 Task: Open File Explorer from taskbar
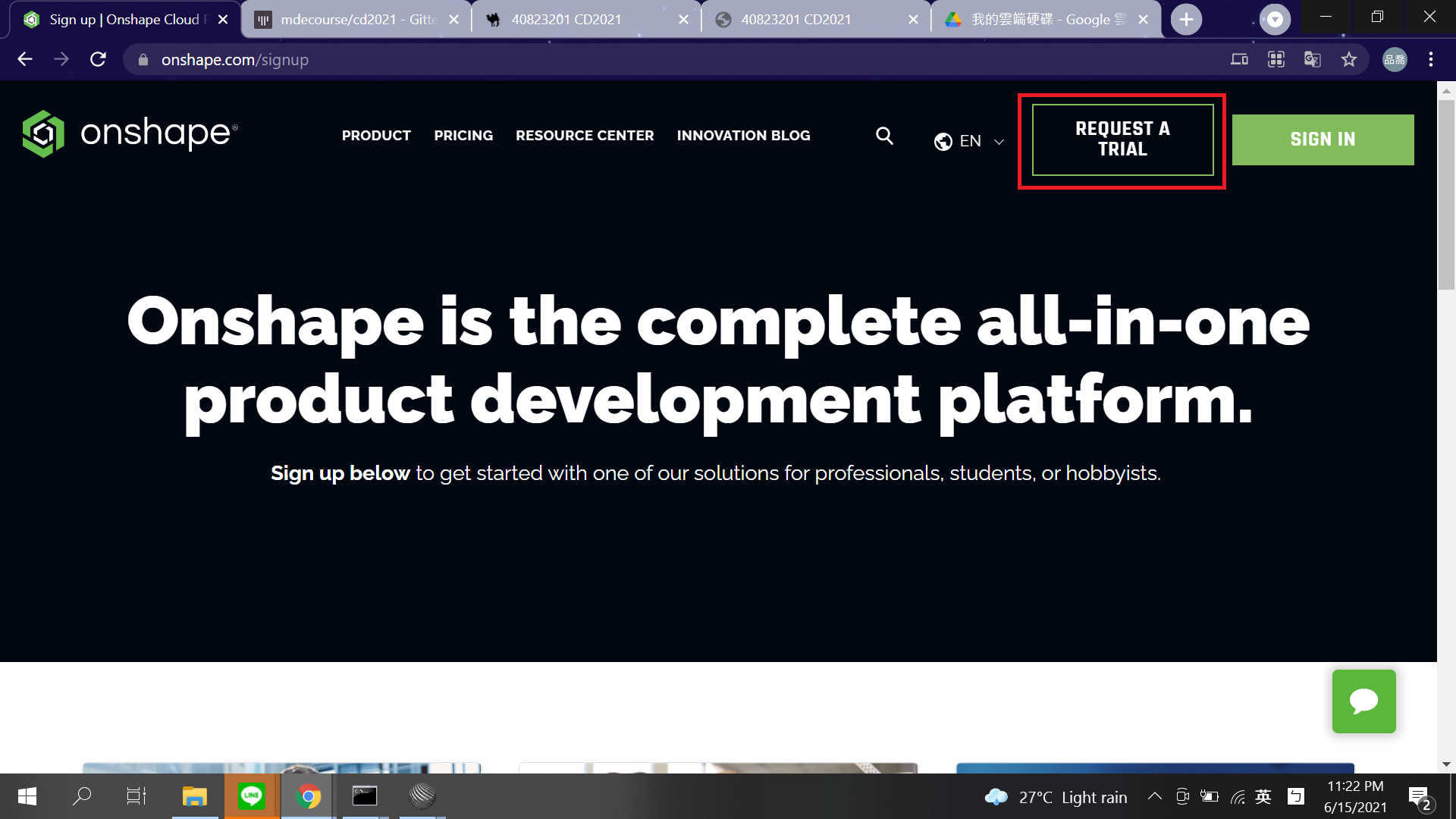coord(195,796)
